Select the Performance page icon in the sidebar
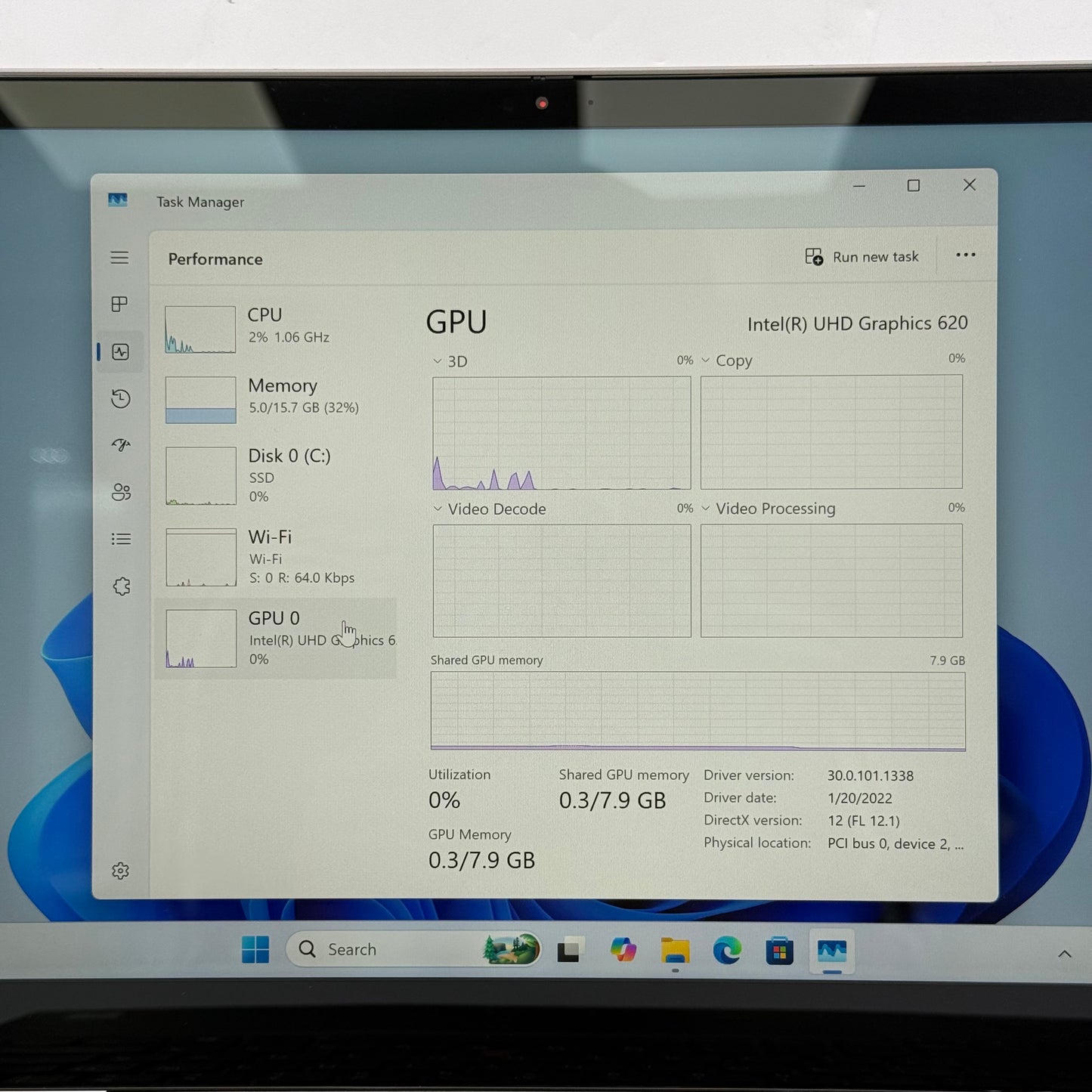Screen dimensions: 1092x1092 [120, 351]
